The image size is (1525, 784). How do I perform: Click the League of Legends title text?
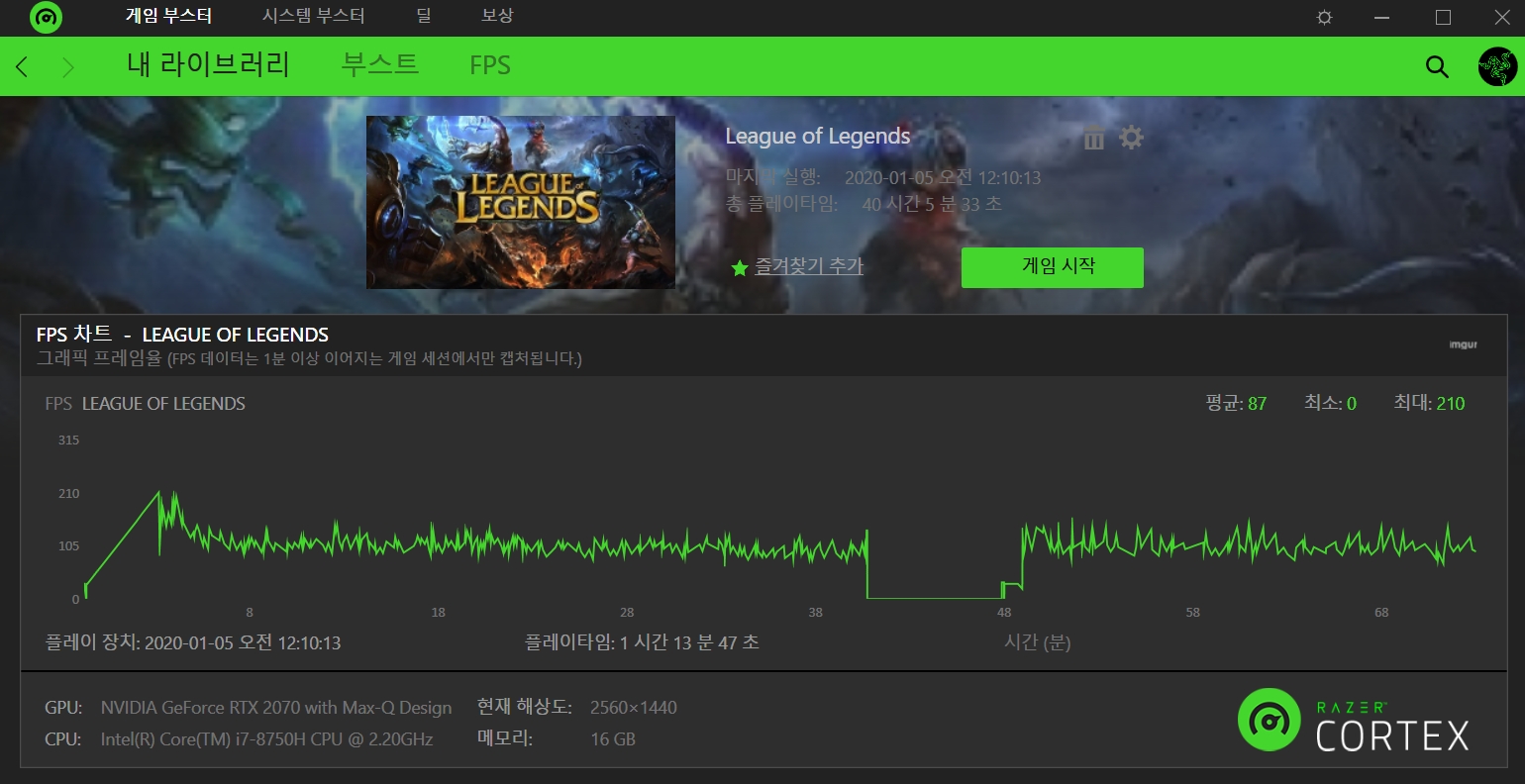818,137
